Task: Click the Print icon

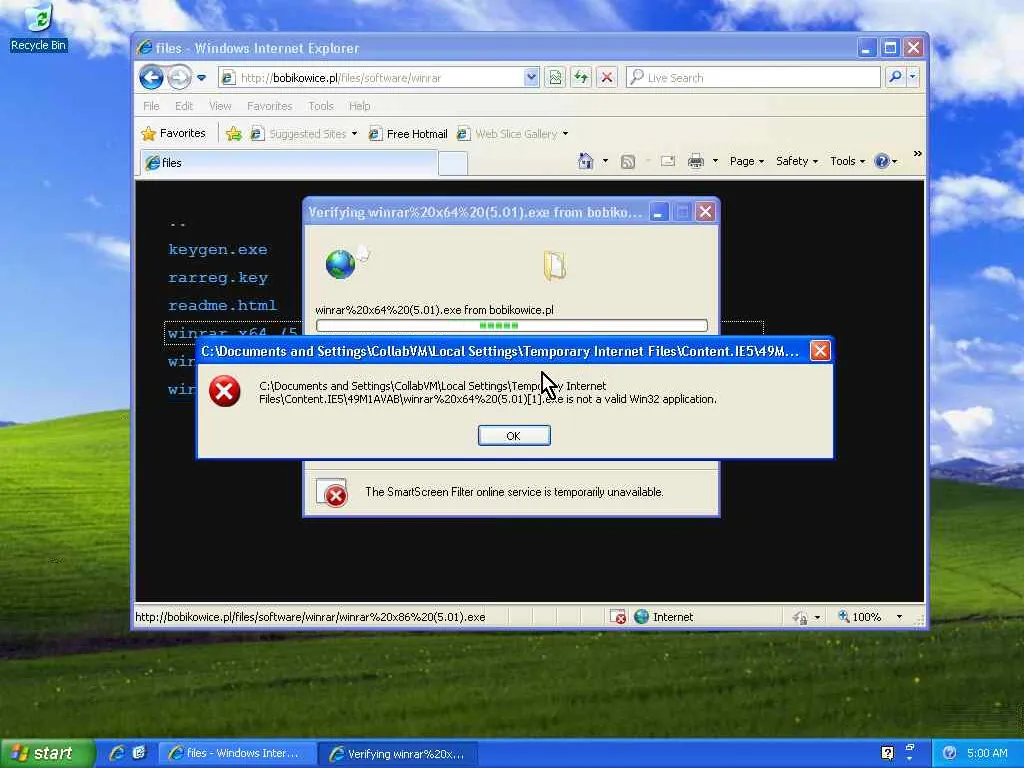Action: (696, 161)
